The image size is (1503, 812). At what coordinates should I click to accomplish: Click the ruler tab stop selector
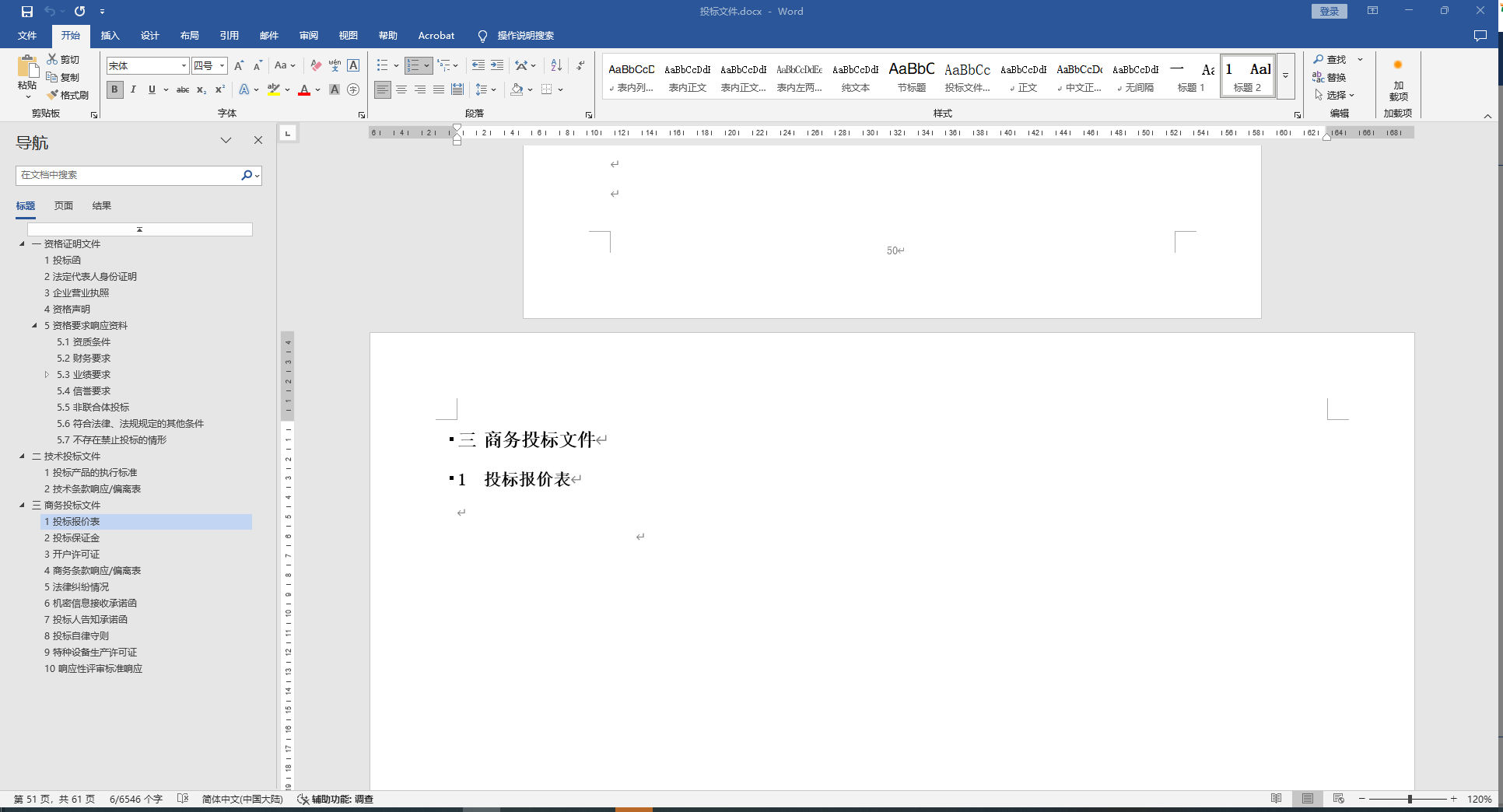[288, 134]
